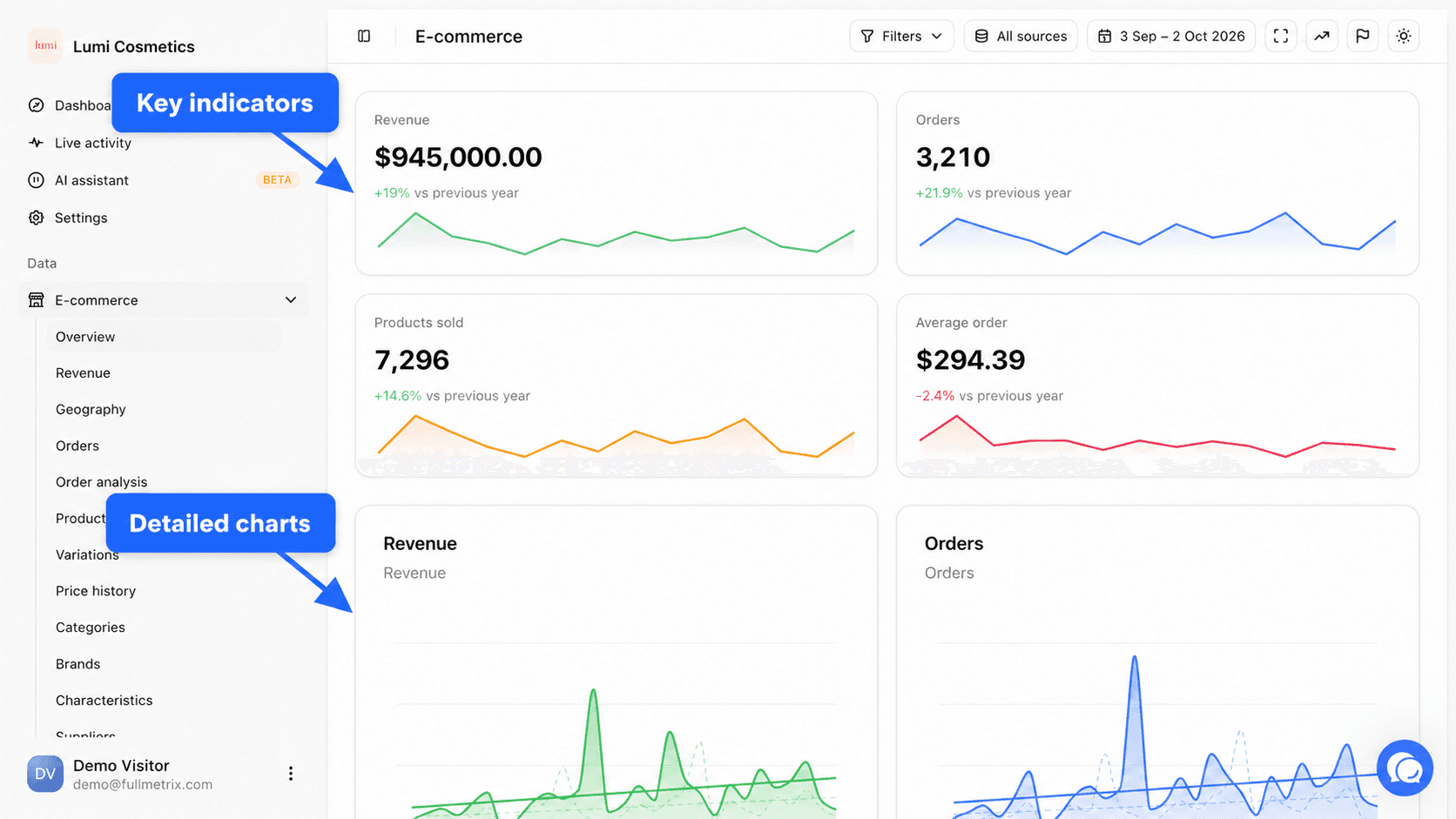The image size is (1456, 819).
Task: Click the flag icon in header
Action: [1362, 36]
